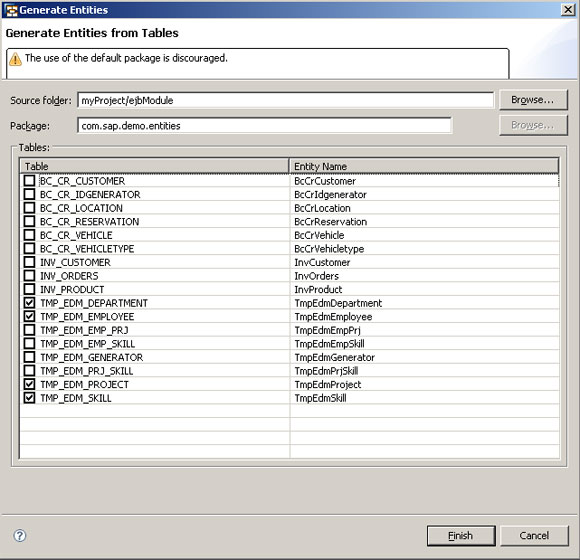Check the BC_CR_VEHICLE table checkbox
Viewport: 580px width, 560px height.
point(29,235)
